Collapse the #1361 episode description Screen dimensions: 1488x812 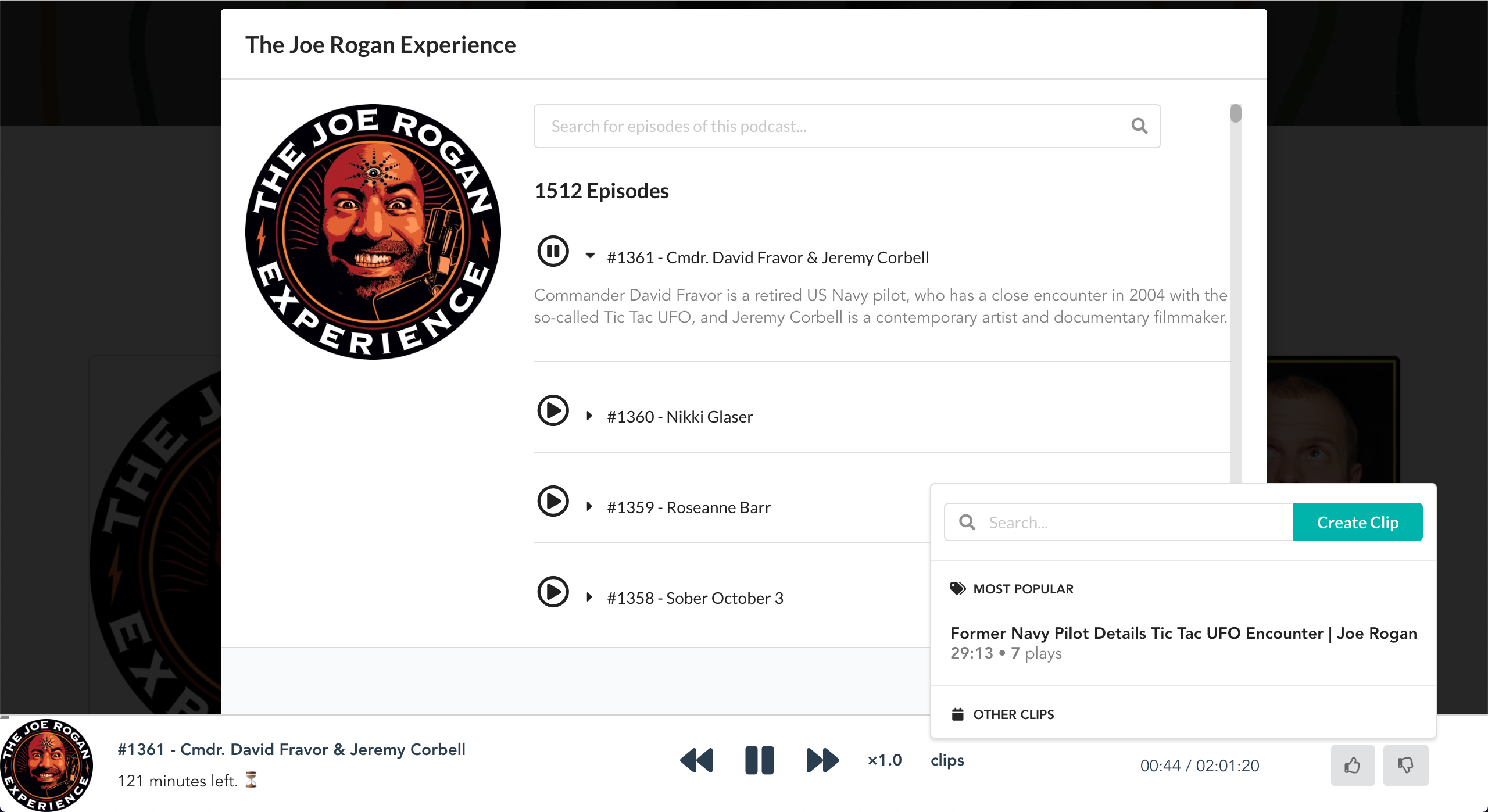[590, 256]
